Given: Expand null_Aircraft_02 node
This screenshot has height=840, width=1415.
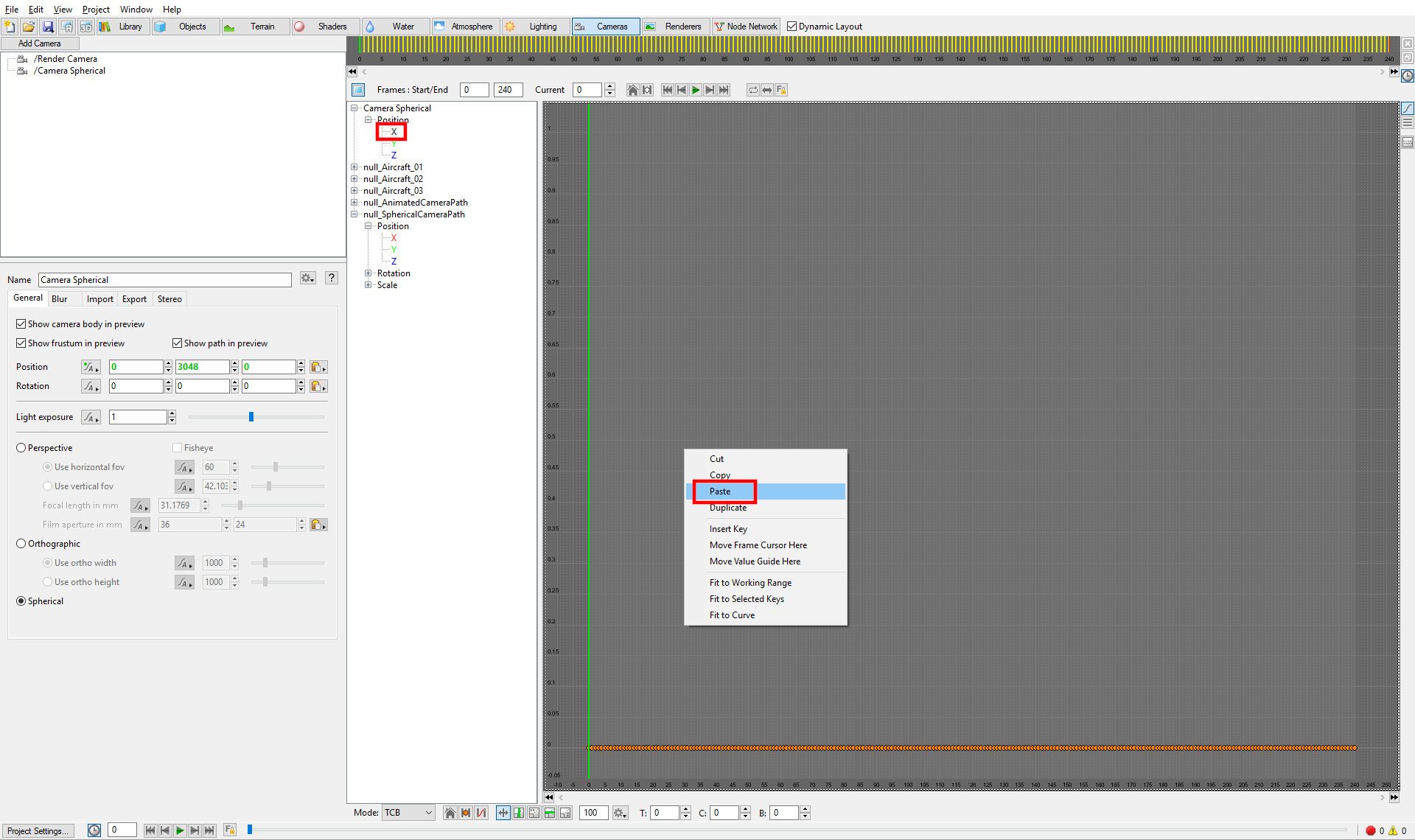Looking at the screenshot, I should (354, 179).
